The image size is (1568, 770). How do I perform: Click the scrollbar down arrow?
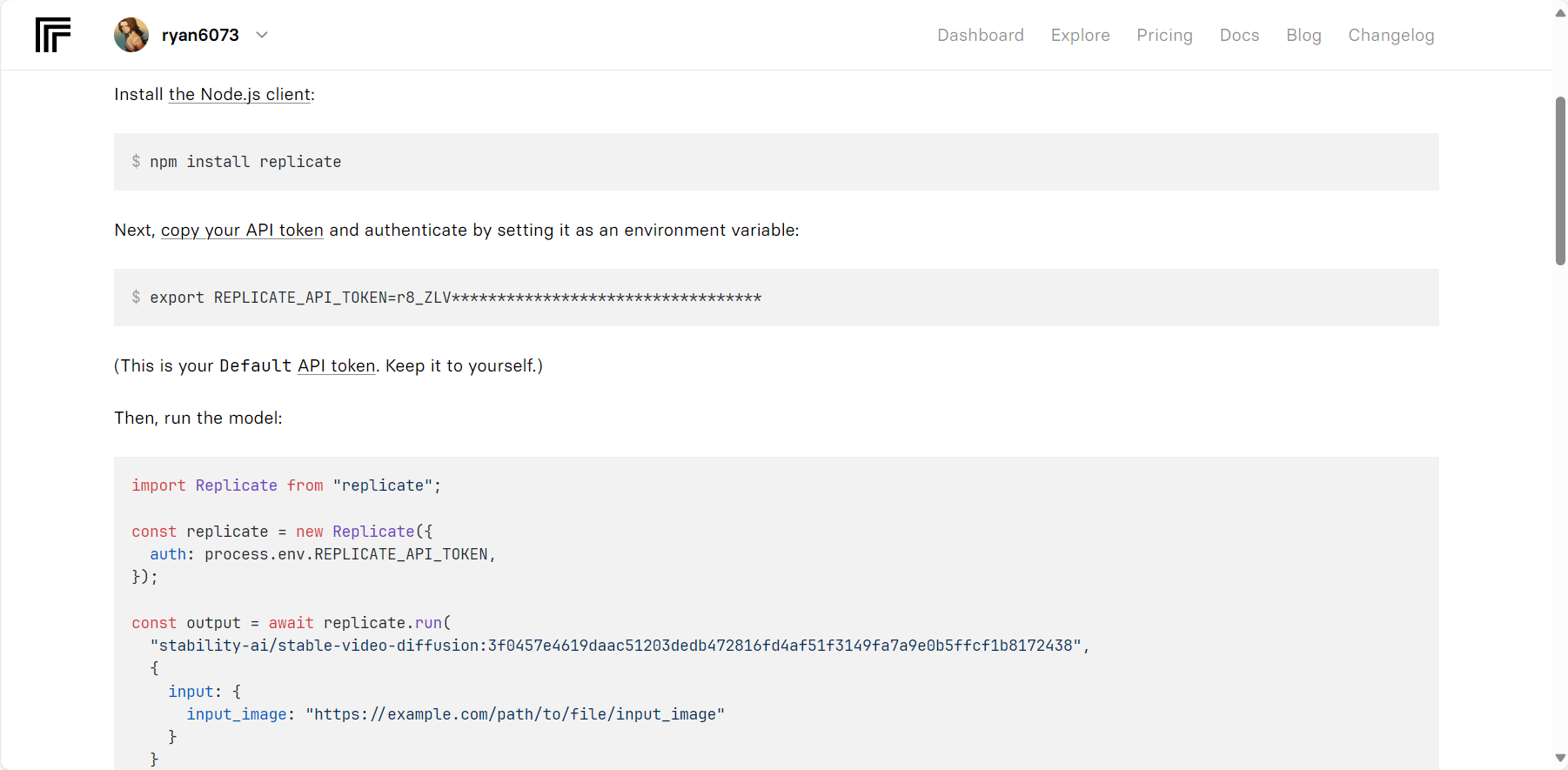tap(1560, 758)
